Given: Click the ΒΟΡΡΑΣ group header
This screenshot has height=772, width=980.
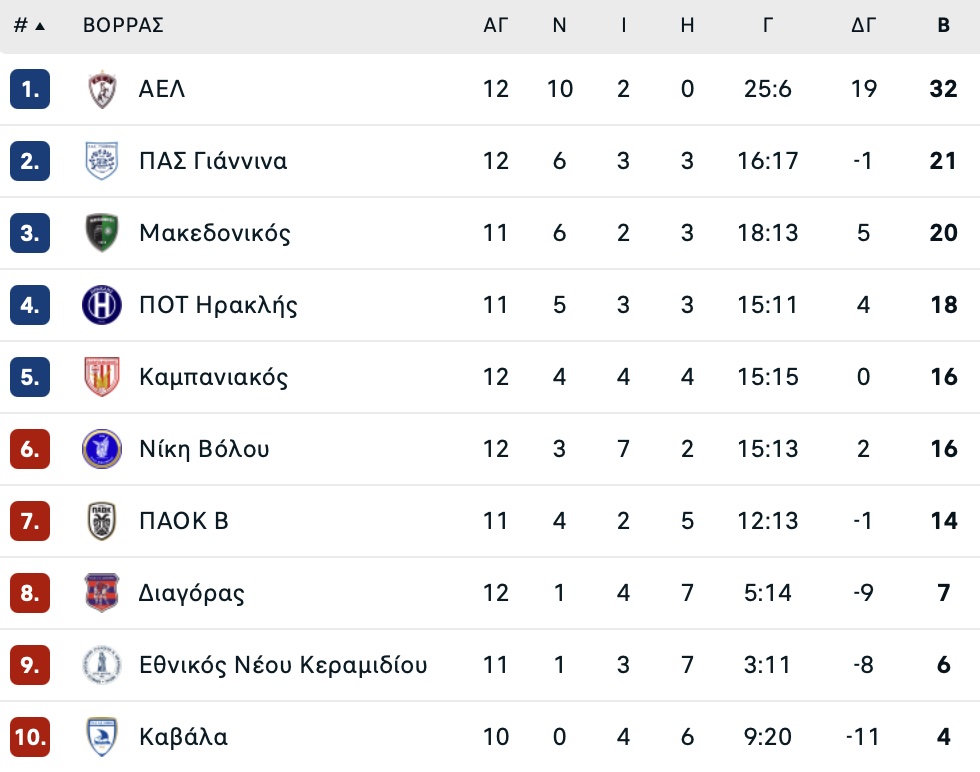Looking at the screenshot, I should coord(123,26).
